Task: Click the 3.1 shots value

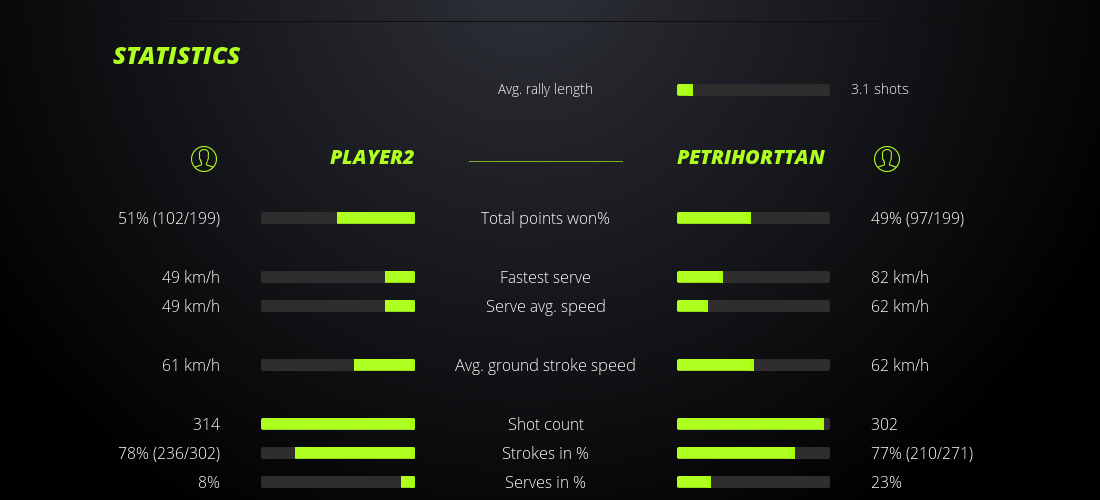Action: pyautogui.click(x=880, y=89)
